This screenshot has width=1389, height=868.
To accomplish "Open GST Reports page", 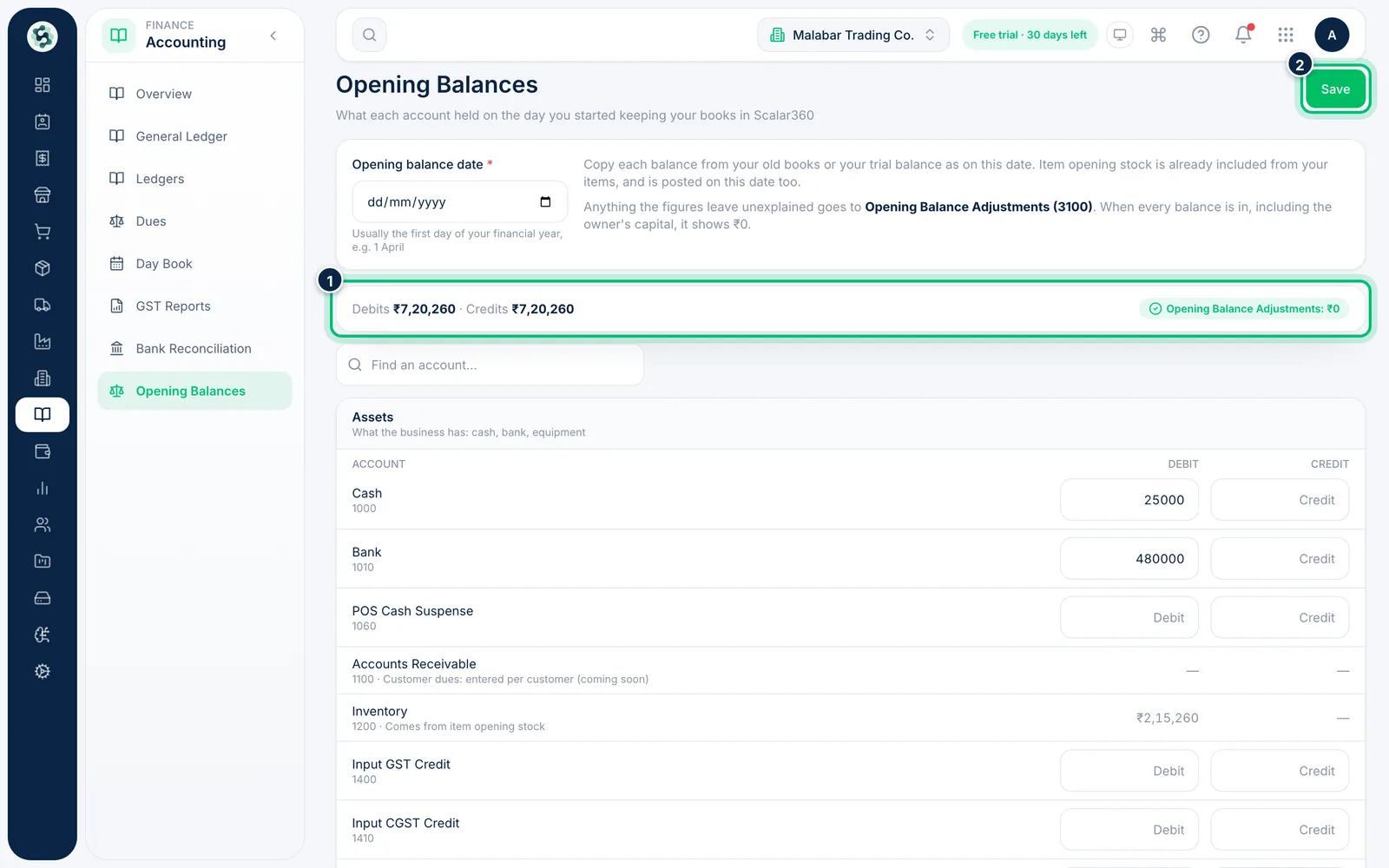I will coord(194,306).
